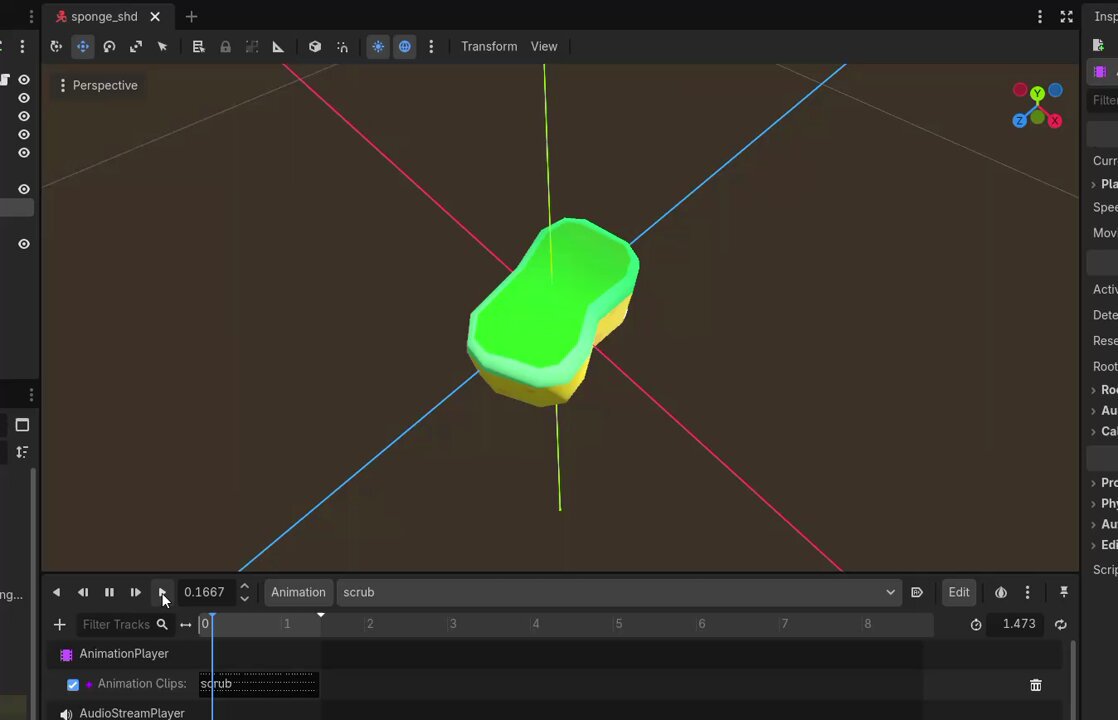The width and height of the screenshot is (1118, 720).
Task: Select the Move mode tool
Action: click(83, 46)
